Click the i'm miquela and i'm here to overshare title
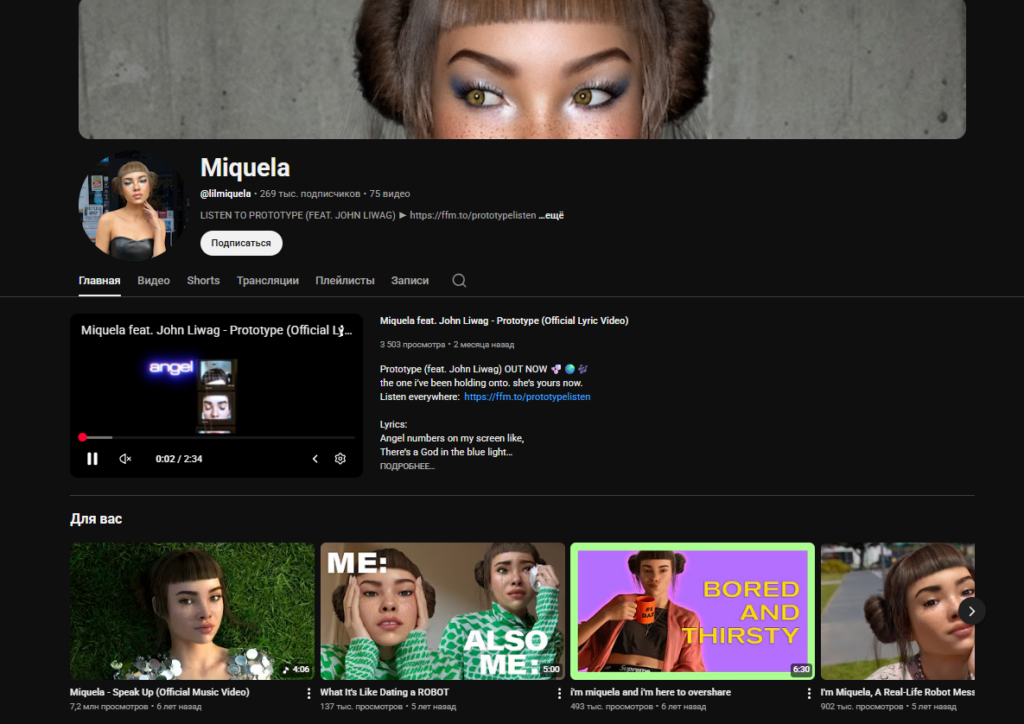 650,692
